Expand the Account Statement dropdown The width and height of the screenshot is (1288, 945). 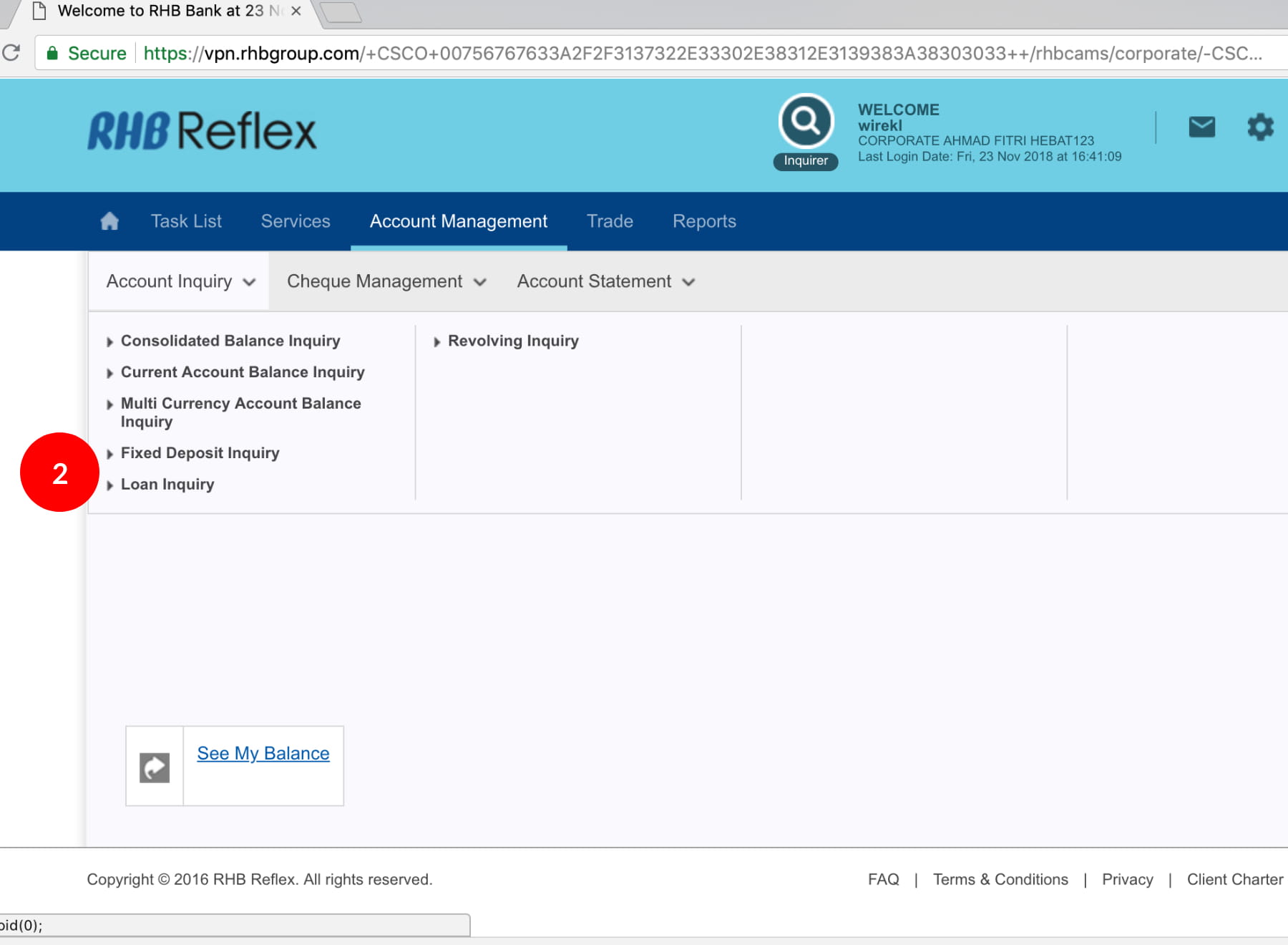[x=605, y=281]
